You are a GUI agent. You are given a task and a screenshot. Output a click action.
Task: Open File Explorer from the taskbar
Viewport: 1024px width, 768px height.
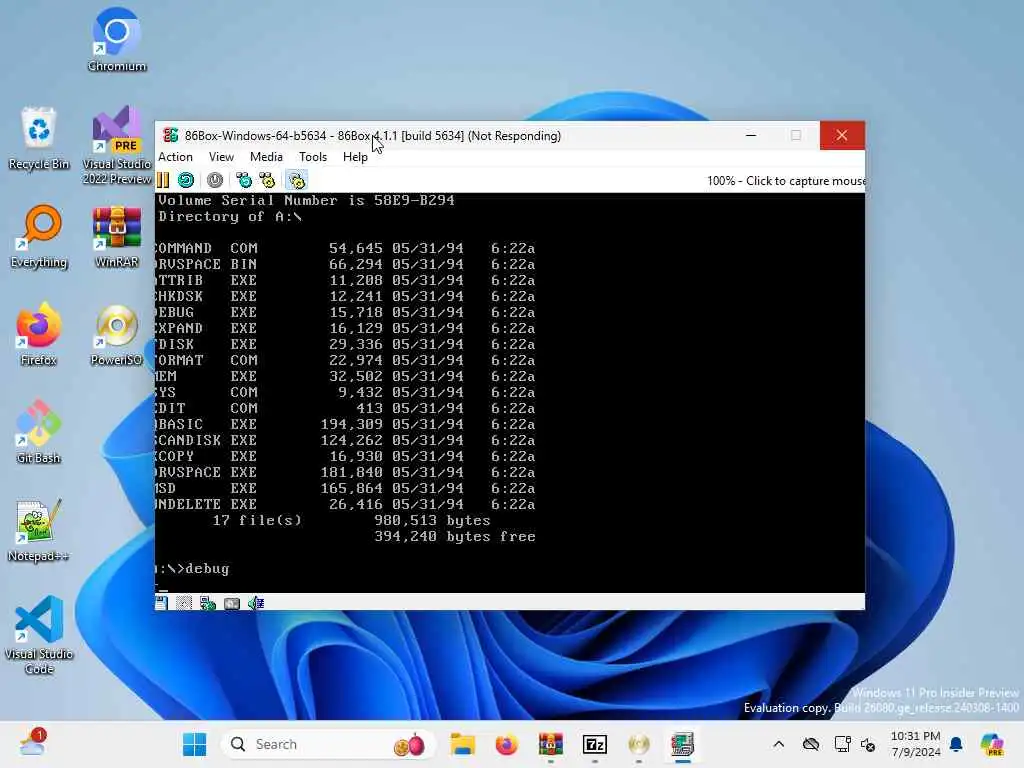[462, 744]
